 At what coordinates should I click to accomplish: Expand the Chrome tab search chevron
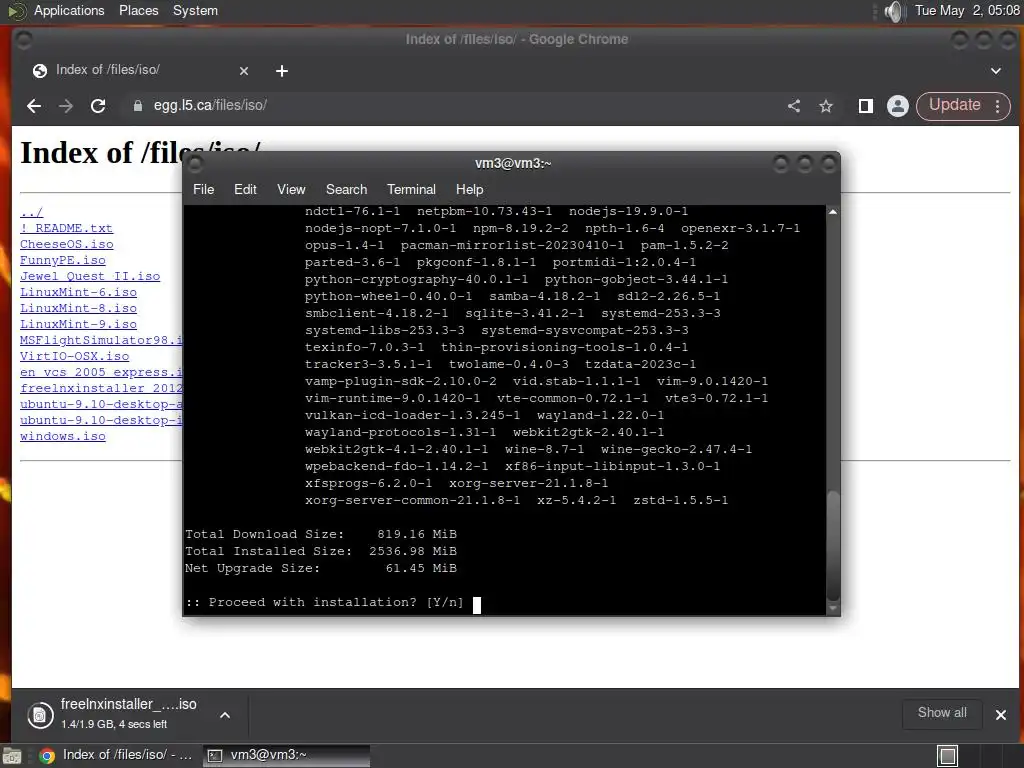[x=996, y=71]
